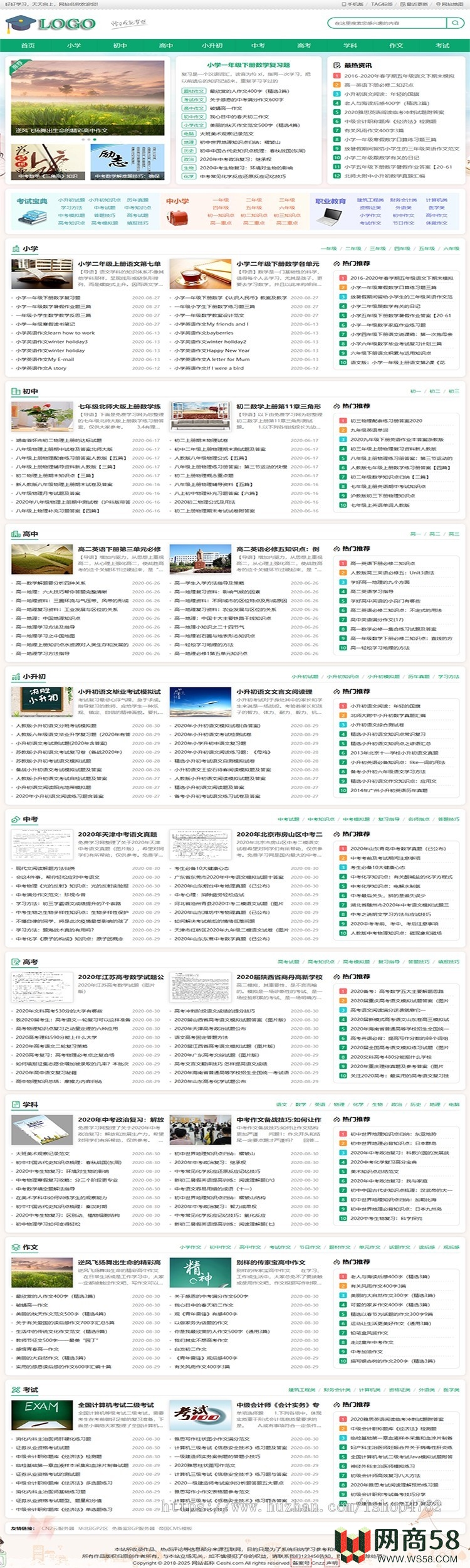The image size is (470, 1568).
Task: Click the 中考 section heading icon
Action: 16,819
